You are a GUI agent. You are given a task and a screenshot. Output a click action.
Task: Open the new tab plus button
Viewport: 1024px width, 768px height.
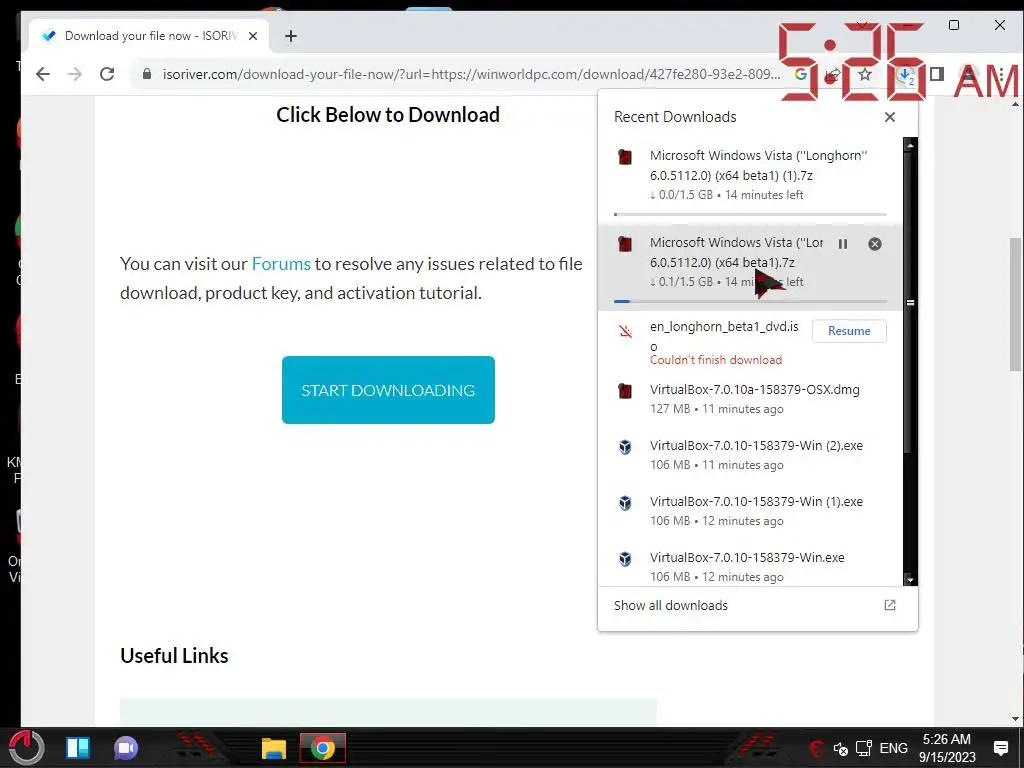click(x=291, y=36)
